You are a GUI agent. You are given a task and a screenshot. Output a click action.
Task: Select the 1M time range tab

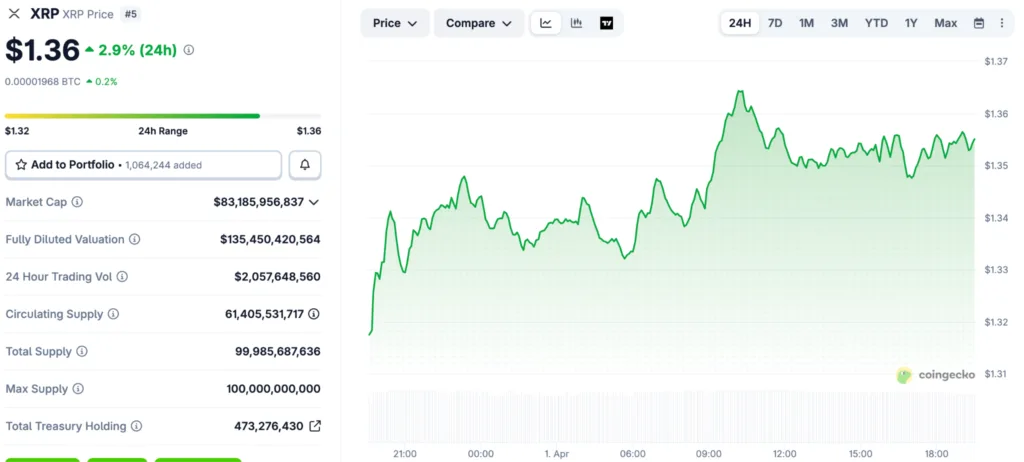pyautogui.click(x=807, y=23)
